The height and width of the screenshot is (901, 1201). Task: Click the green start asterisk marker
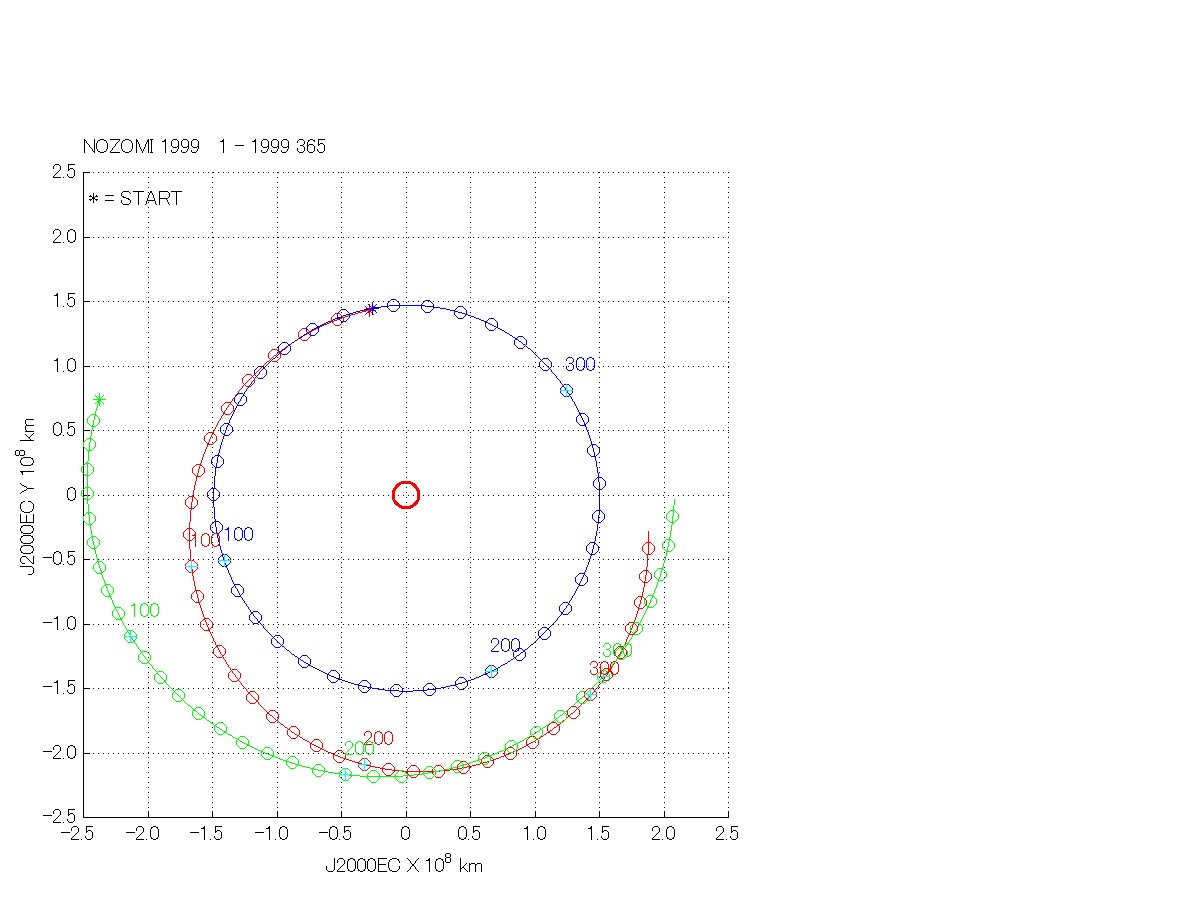click(98, 400)
